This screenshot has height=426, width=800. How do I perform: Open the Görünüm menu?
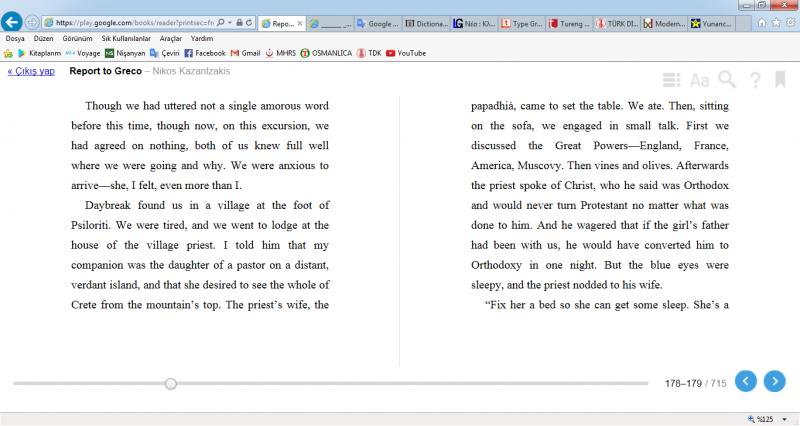[77, 38]
